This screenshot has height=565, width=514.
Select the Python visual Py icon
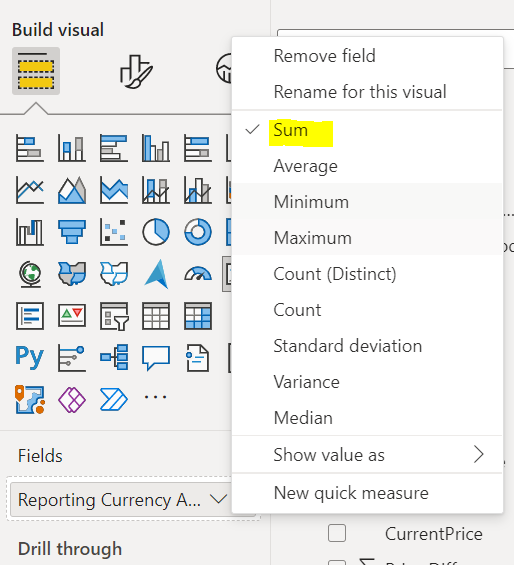tap(30, 357)
